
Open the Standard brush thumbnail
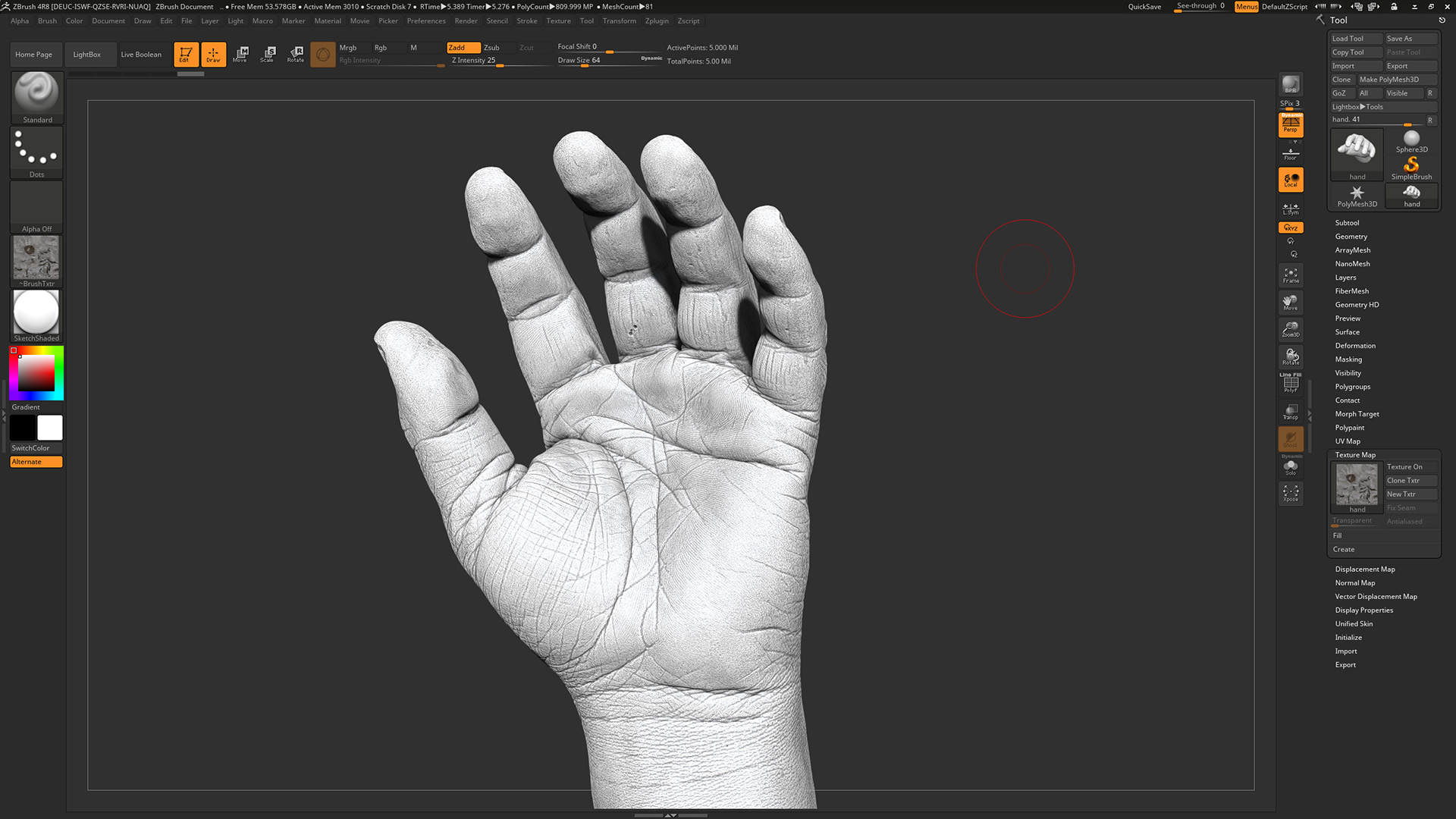coord(36,96)
